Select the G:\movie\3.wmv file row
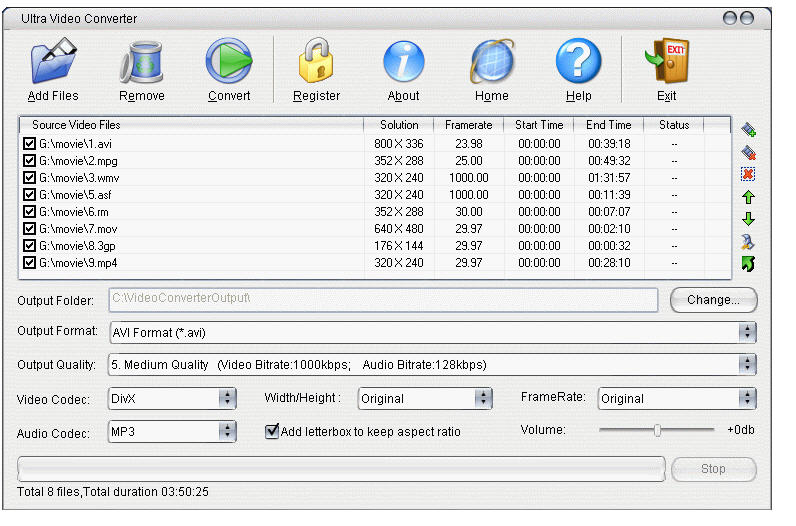This screenshot has width=796, height=526. click(x=375, y=178)
